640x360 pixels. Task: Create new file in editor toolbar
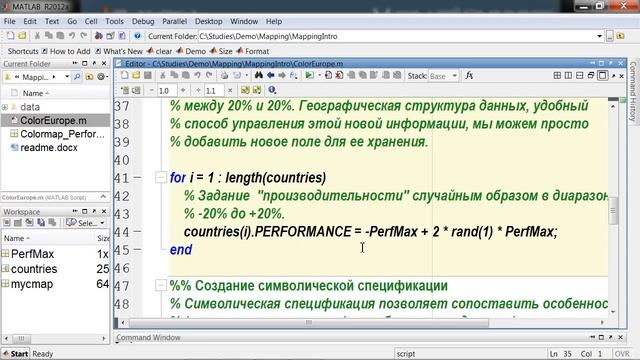point(124,76)
